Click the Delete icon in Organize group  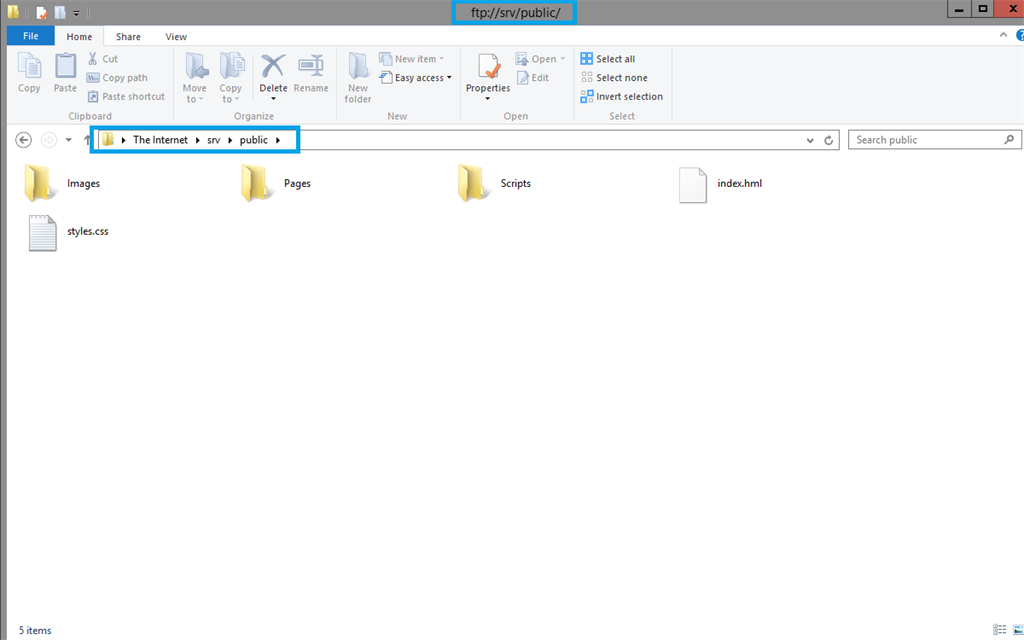273,67
